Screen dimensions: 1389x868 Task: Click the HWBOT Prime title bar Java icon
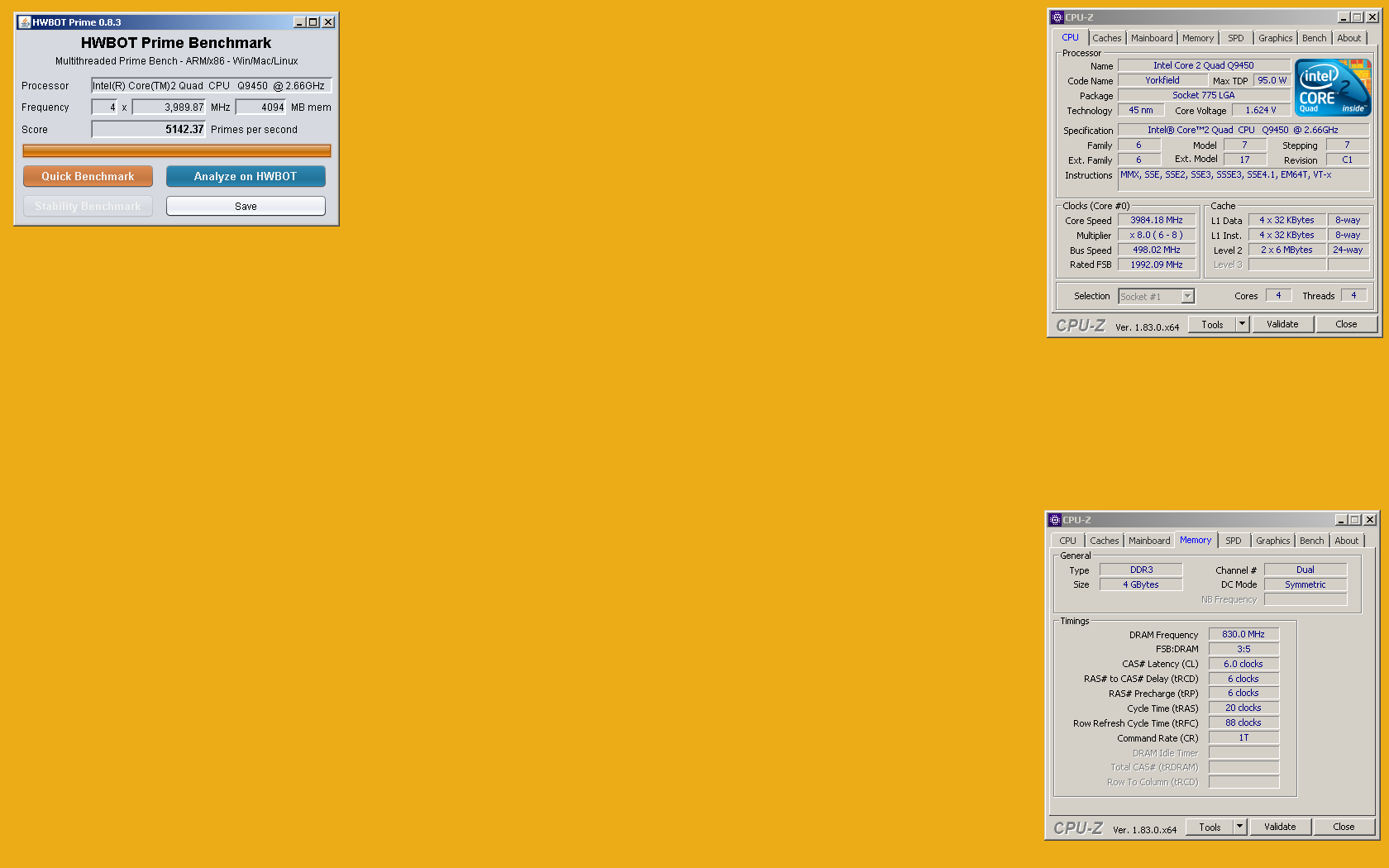click(x=24, y=22)
